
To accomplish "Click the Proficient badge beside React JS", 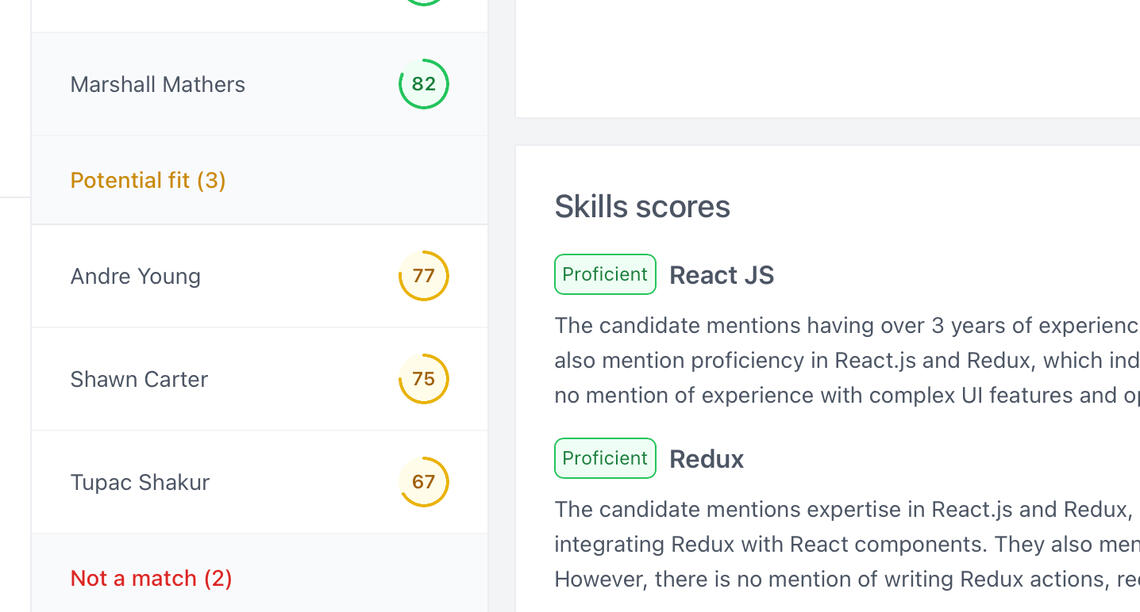I will (605, 275).
